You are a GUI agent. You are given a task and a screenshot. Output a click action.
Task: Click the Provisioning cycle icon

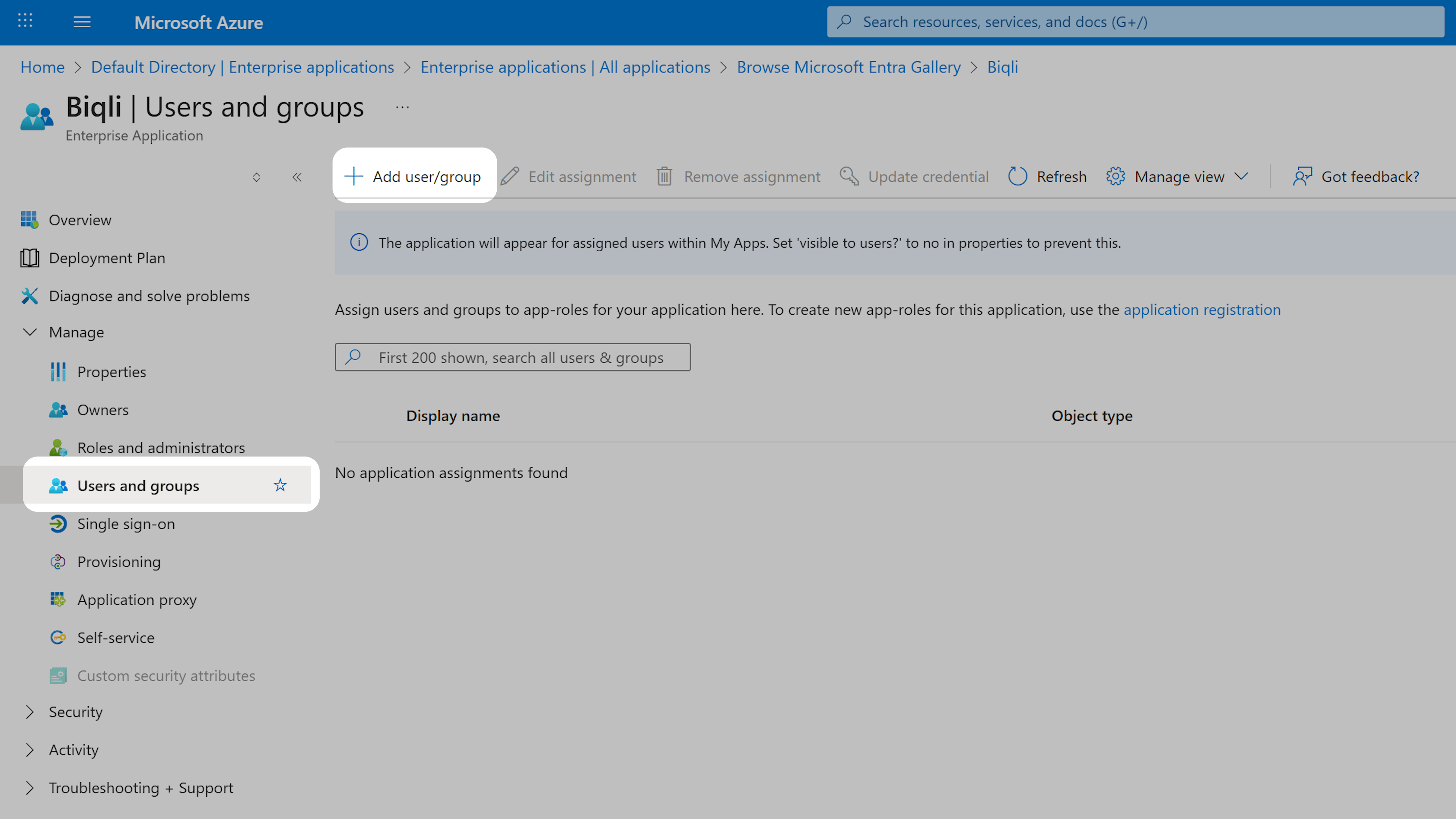point(58,562)
